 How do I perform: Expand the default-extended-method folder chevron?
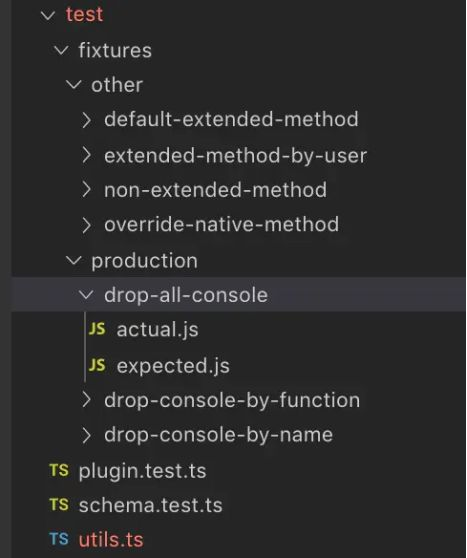point(86,120)
